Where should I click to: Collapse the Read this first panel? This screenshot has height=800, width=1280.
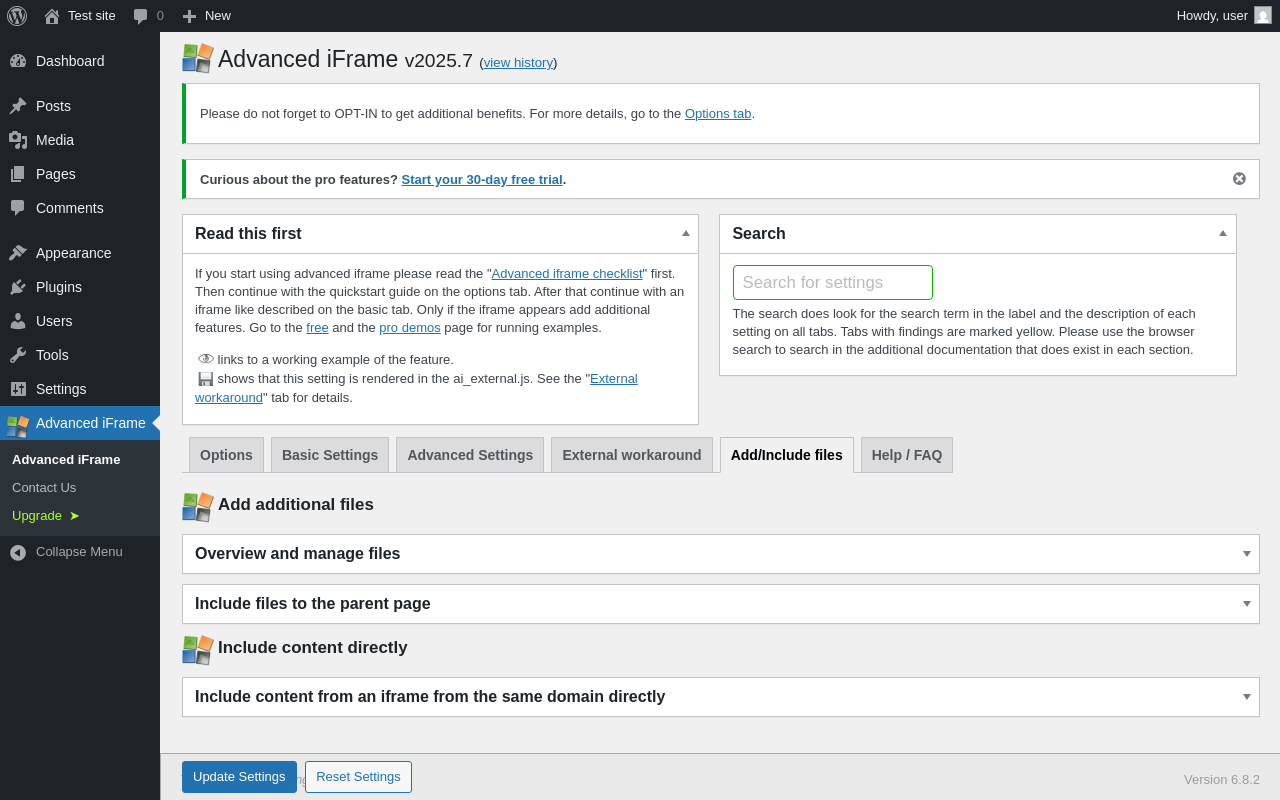(686, 233)
